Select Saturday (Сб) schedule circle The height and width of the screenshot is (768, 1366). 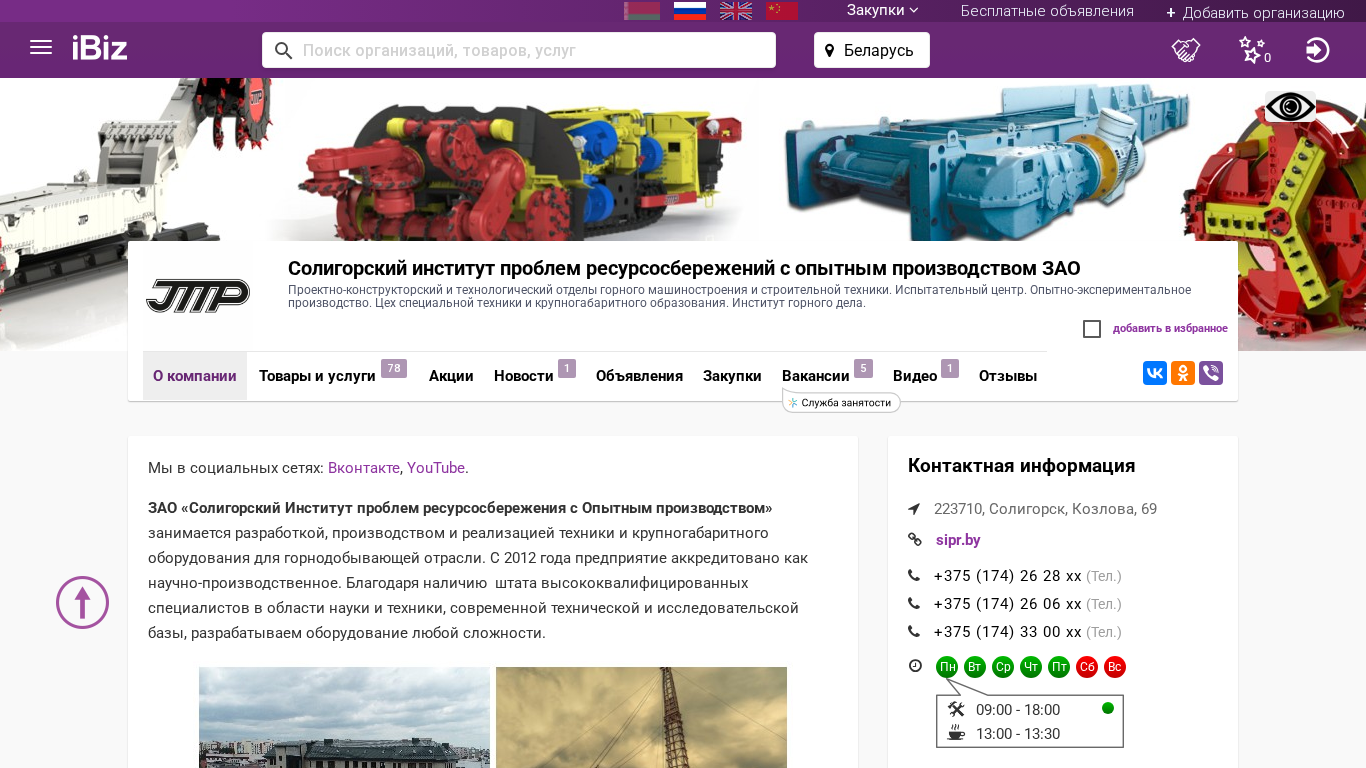1087,667
